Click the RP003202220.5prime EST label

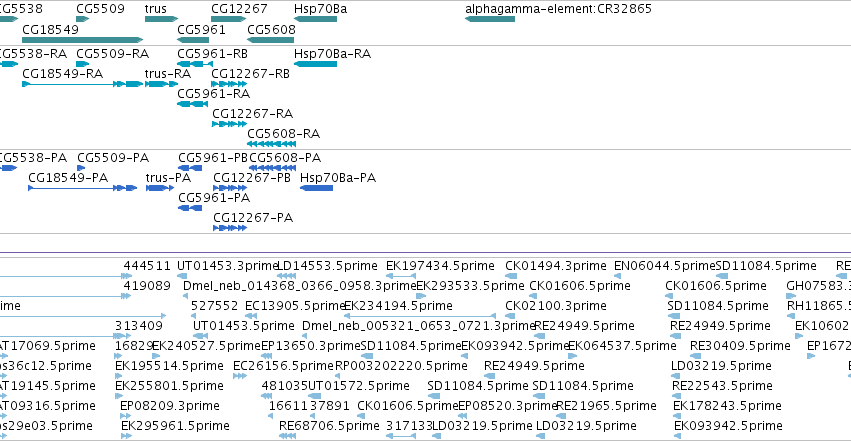tap(401, 366)
